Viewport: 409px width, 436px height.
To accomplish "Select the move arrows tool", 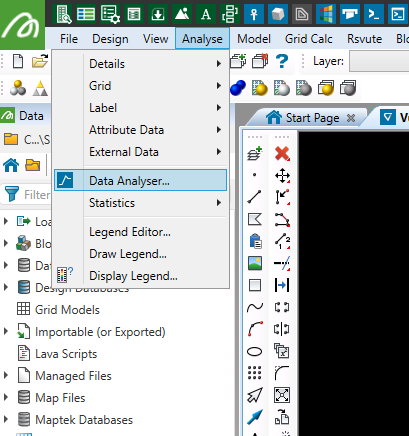I will click(282, 175).
